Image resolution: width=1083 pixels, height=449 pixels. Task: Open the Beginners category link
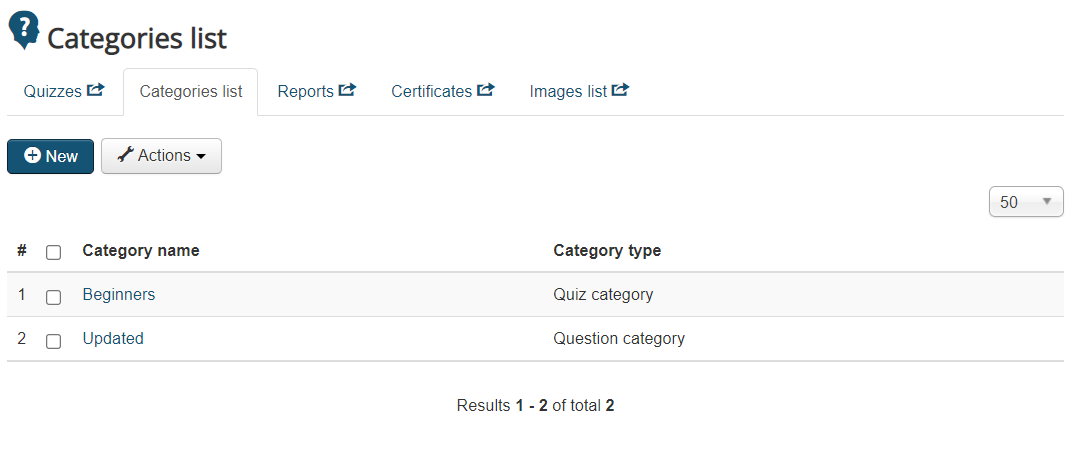click(x=118, y=295)
